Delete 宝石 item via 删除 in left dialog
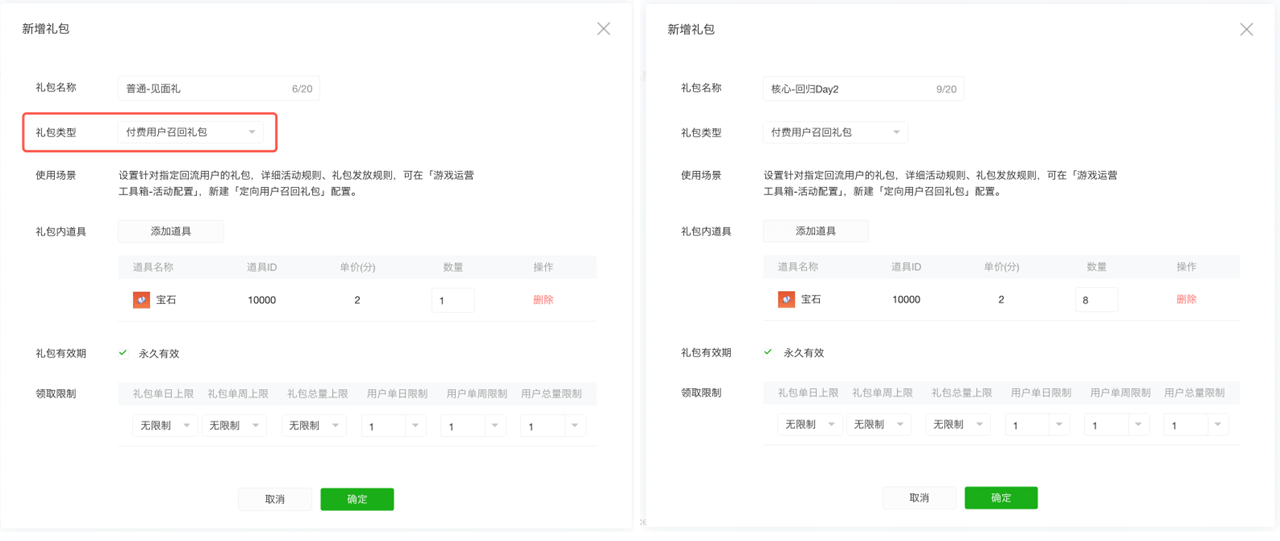 click(x=543, y=300)
